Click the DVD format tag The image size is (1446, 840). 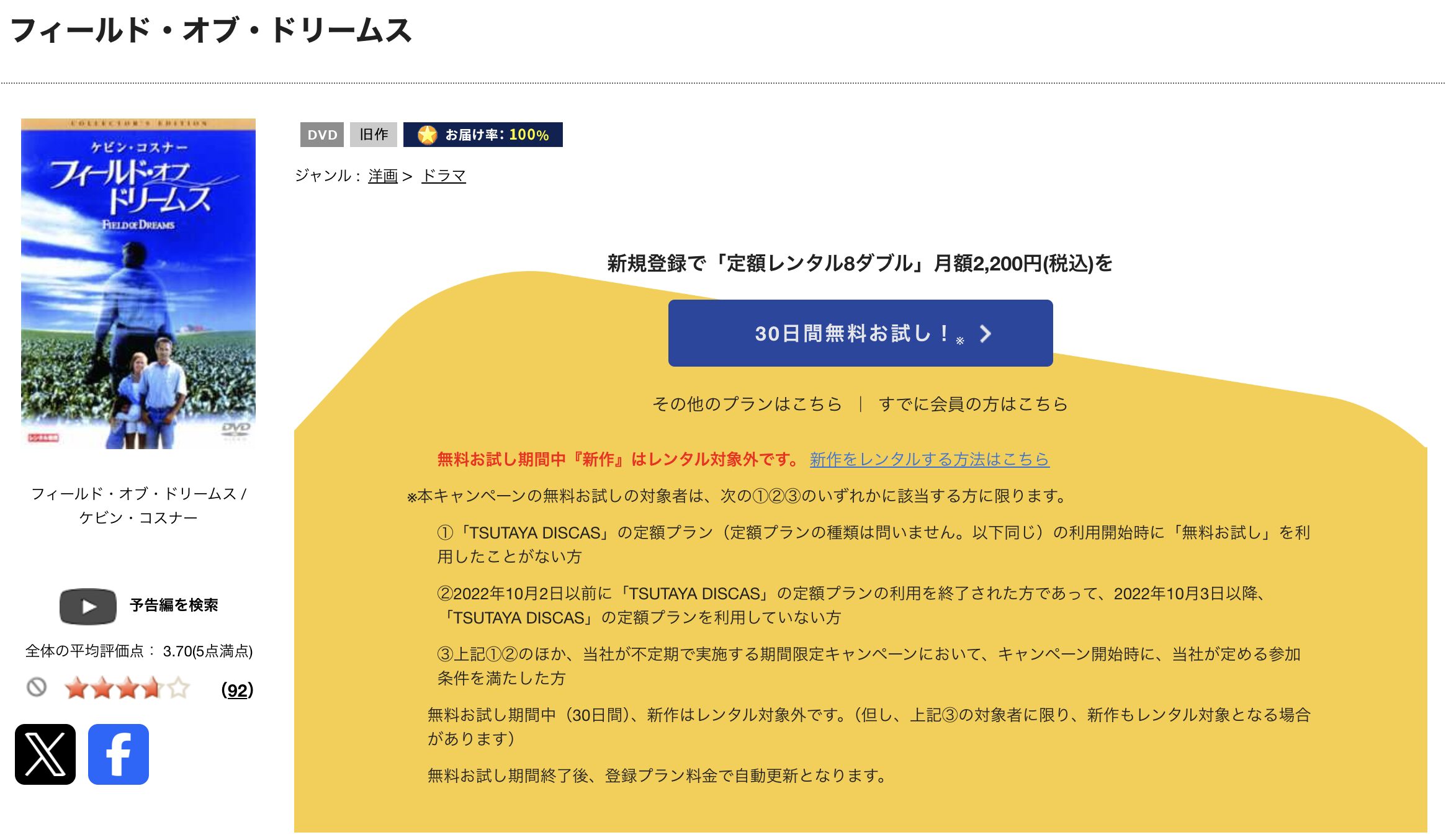point(322,135)
